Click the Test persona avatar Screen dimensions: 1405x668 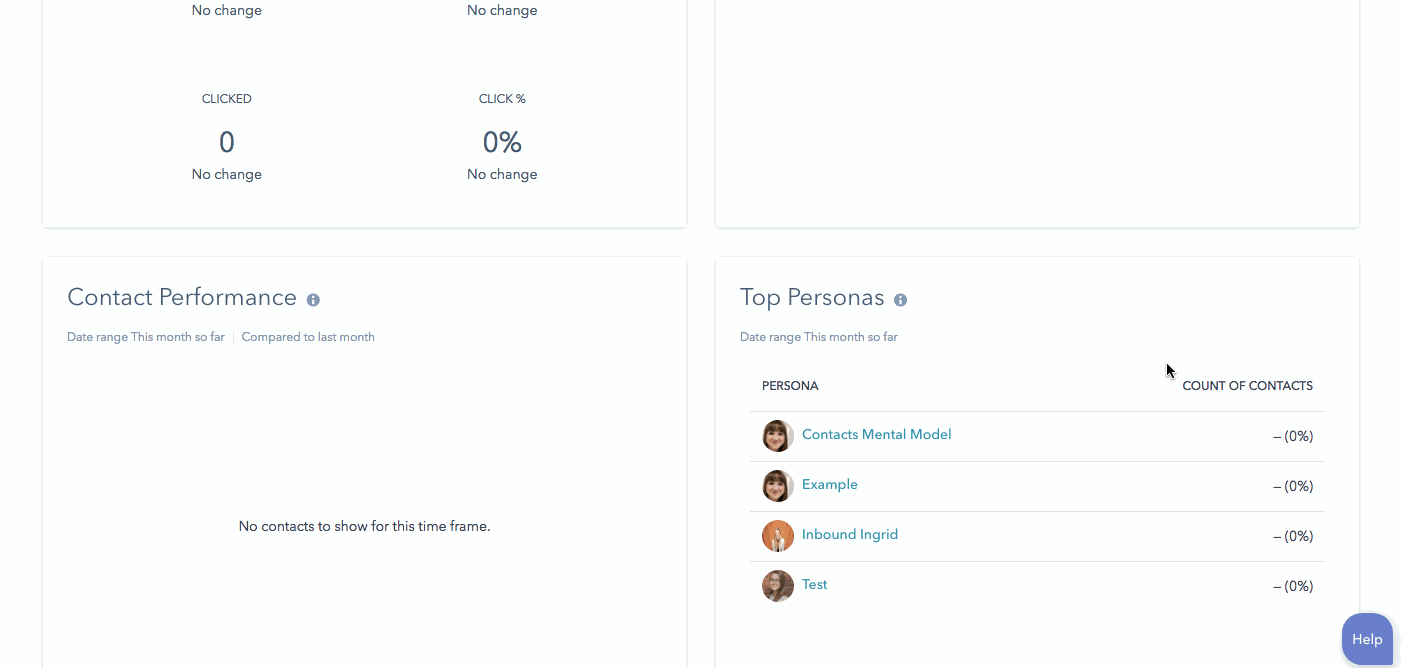[x=778, y=586]
